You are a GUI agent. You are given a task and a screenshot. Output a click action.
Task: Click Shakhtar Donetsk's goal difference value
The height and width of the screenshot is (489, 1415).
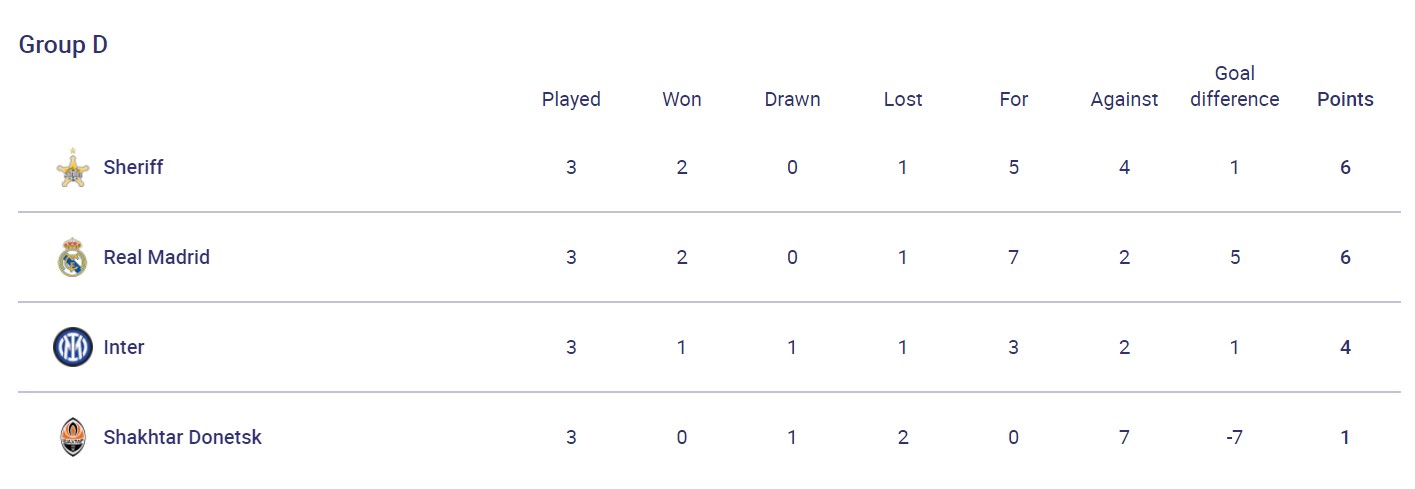point(1234,438)
